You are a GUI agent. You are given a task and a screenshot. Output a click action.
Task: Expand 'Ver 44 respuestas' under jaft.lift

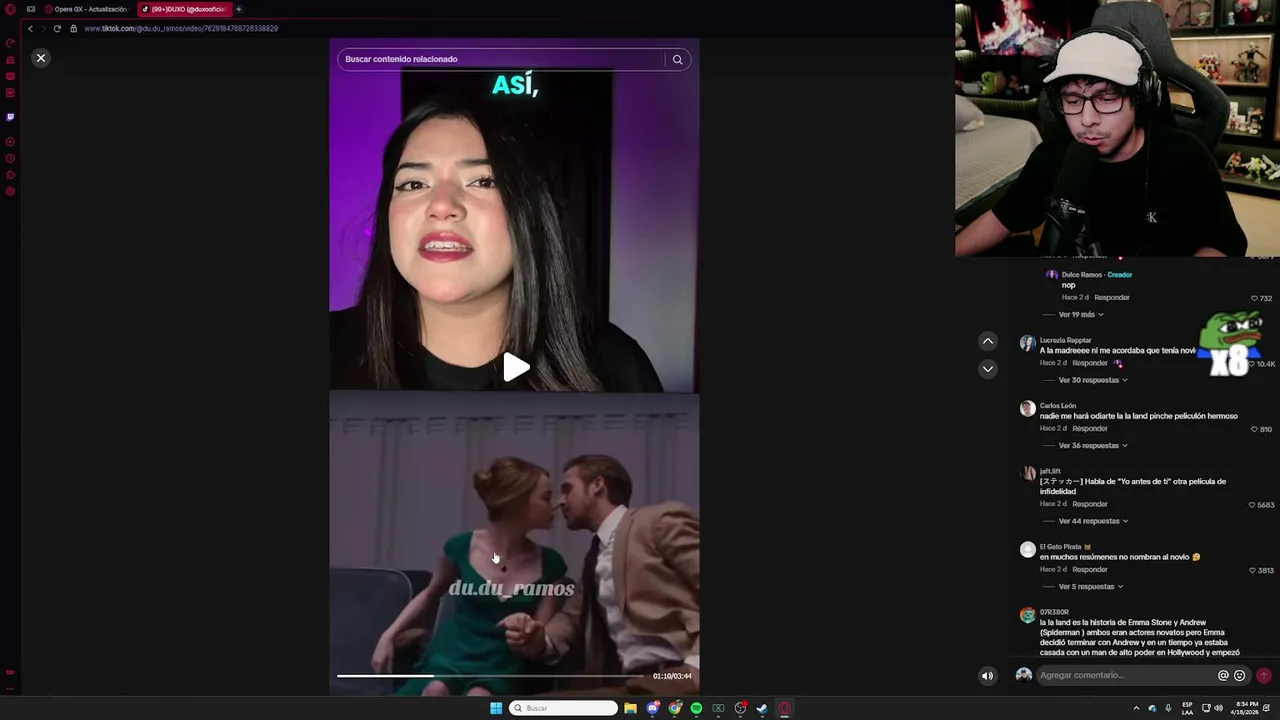[x=1093, y=521]
